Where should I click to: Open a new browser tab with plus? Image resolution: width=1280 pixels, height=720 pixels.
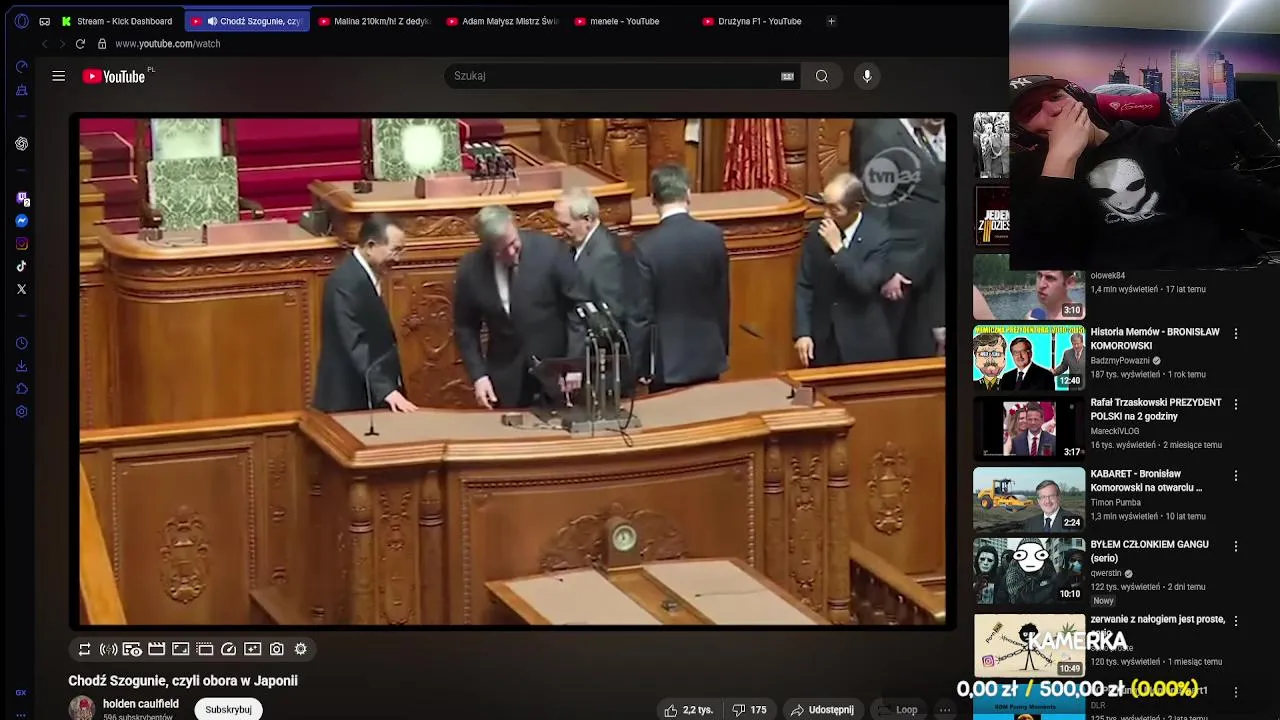point(831,21)
